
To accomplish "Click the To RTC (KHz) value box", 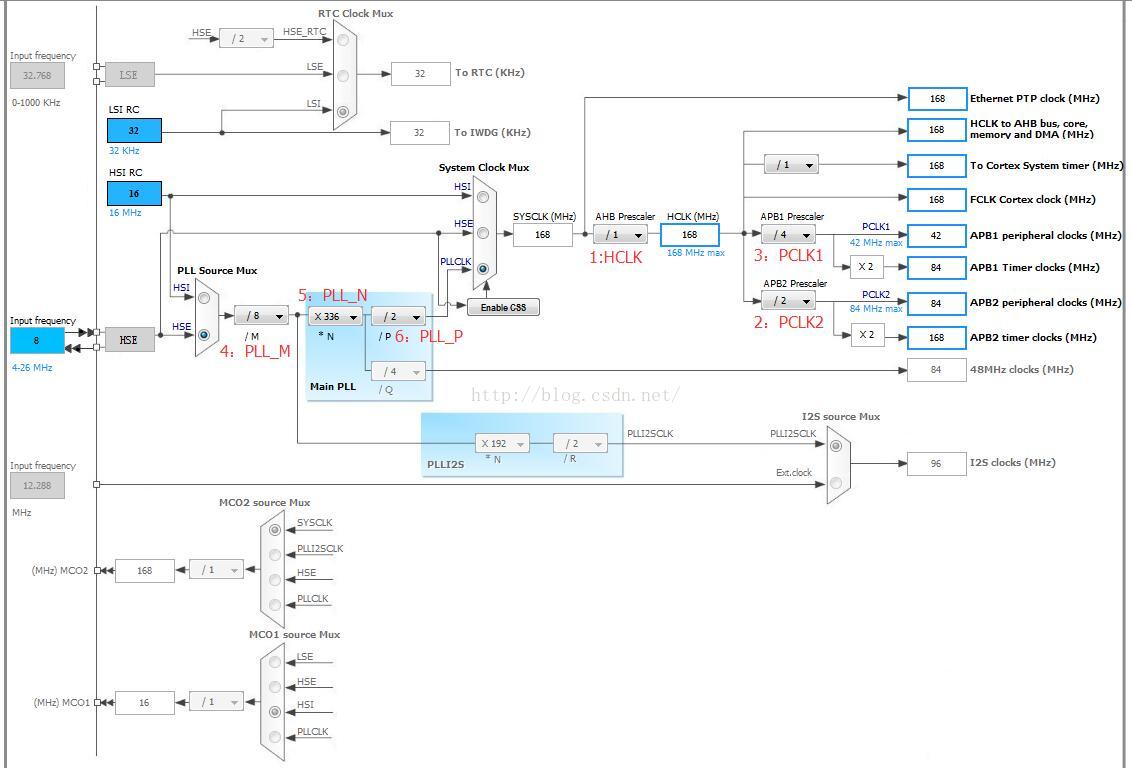I will [x=420, y=74].
